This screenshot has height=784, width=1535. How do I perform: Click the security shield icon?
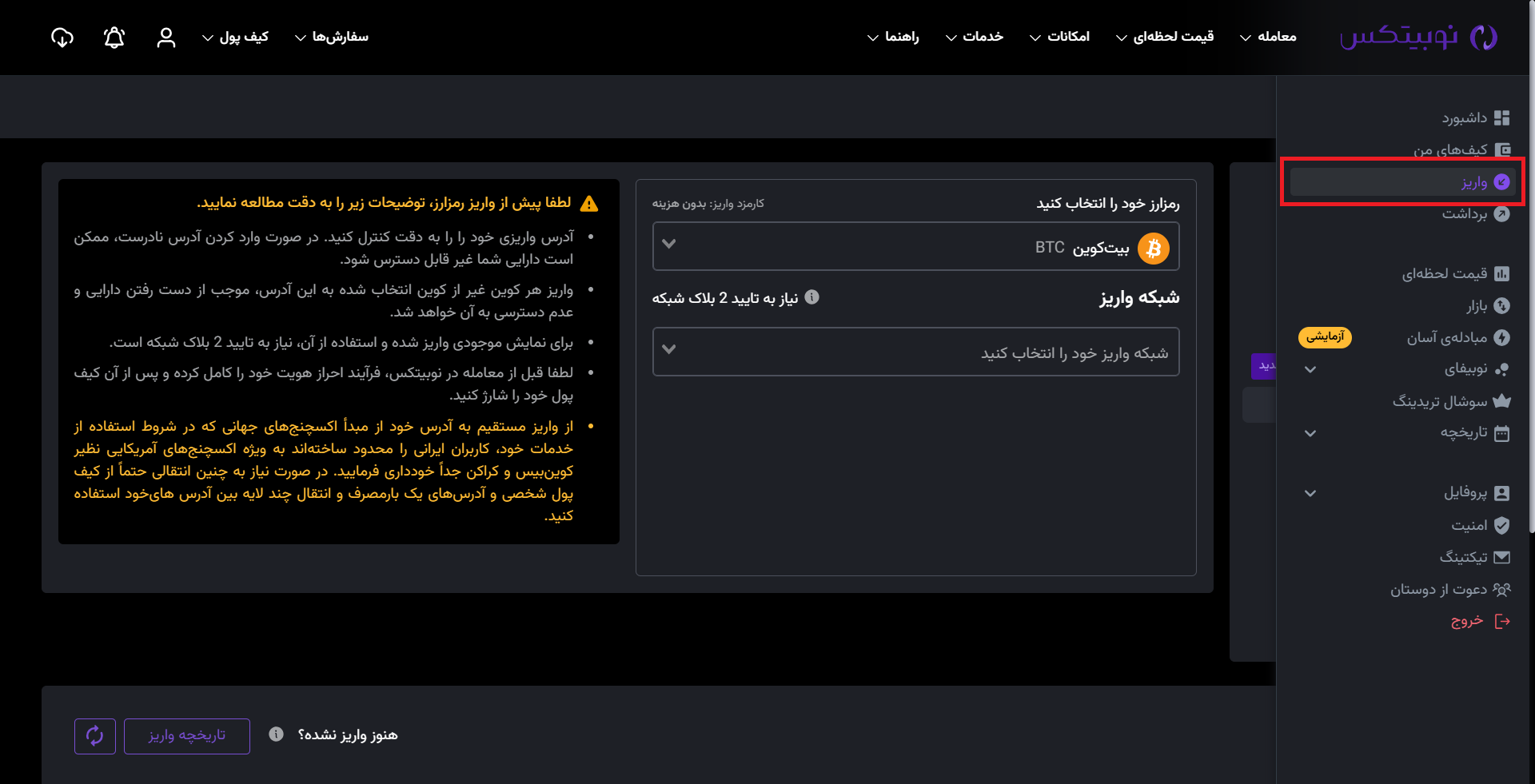1502,525
